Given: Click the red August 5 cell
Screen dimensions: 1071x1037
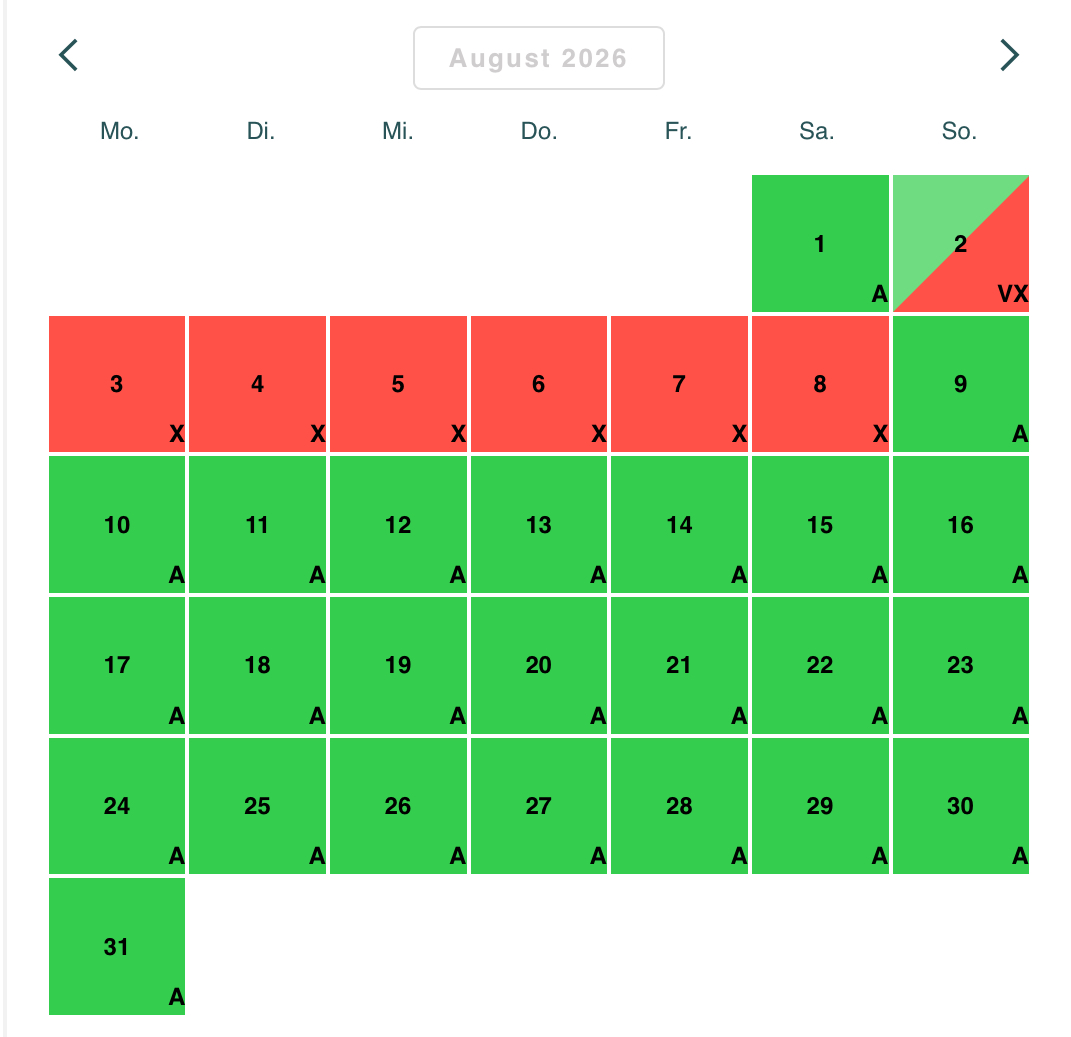Looking at the screenshot, I should 398,384.
